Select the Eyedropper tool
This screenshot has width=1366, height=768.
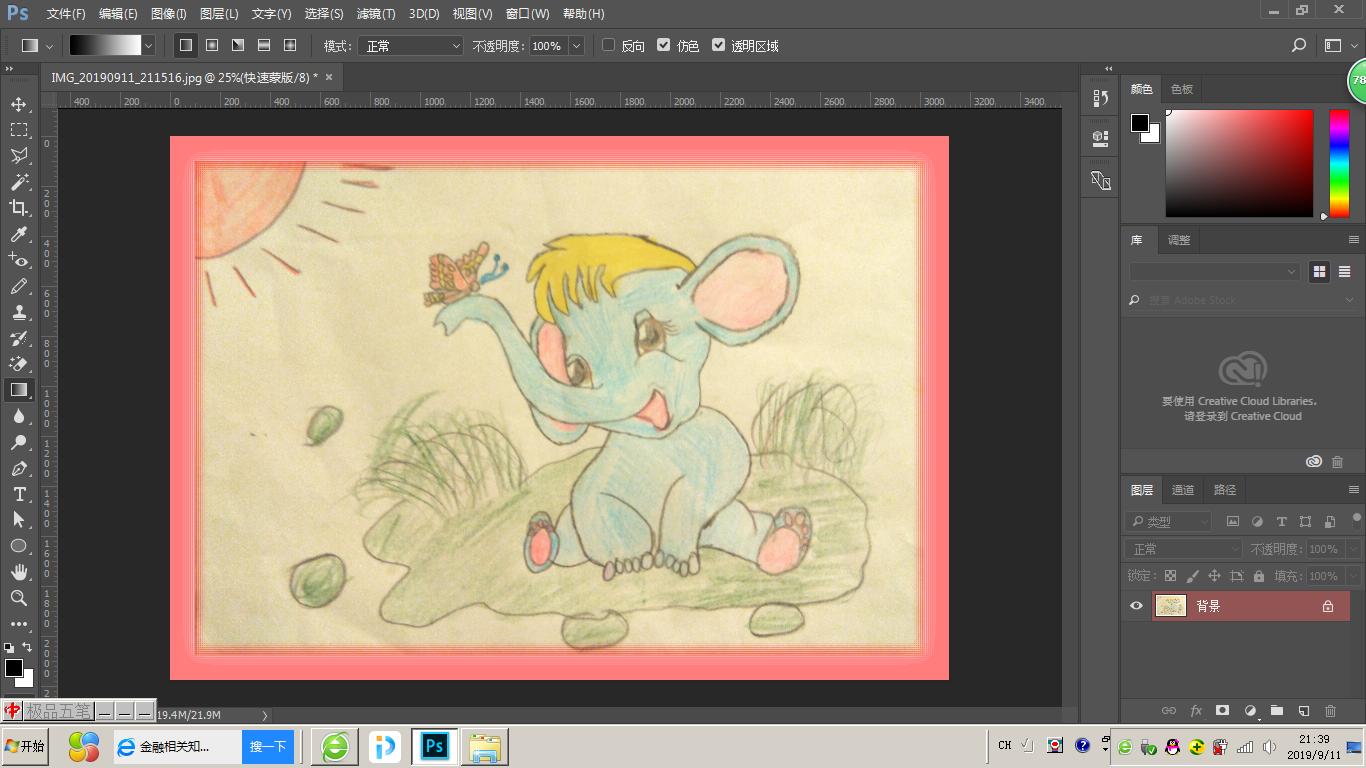coord(18,234)
